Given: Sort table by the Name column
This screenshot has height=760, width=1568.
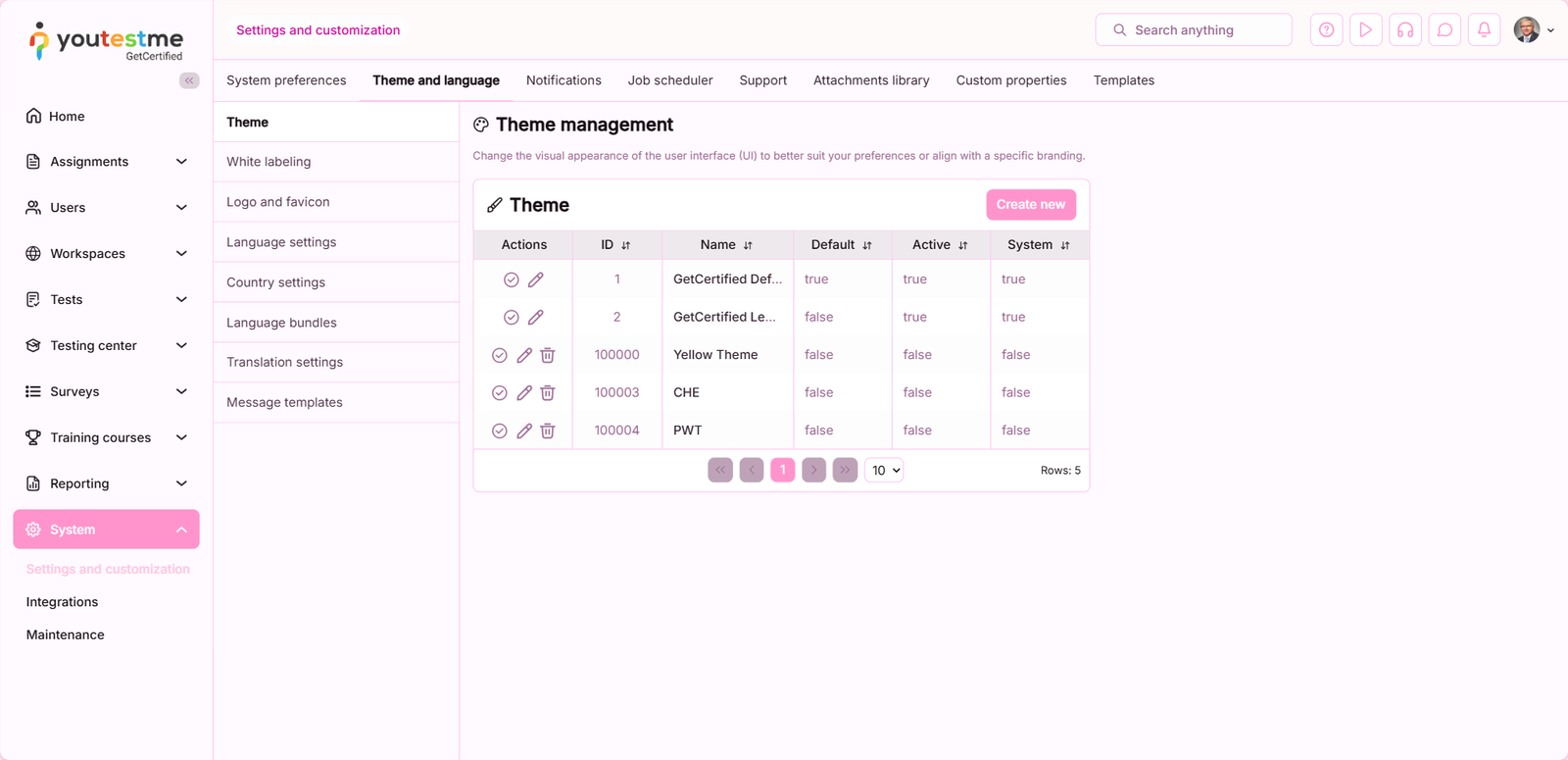Looking at the screenshot, I should [x=726, y=245].
